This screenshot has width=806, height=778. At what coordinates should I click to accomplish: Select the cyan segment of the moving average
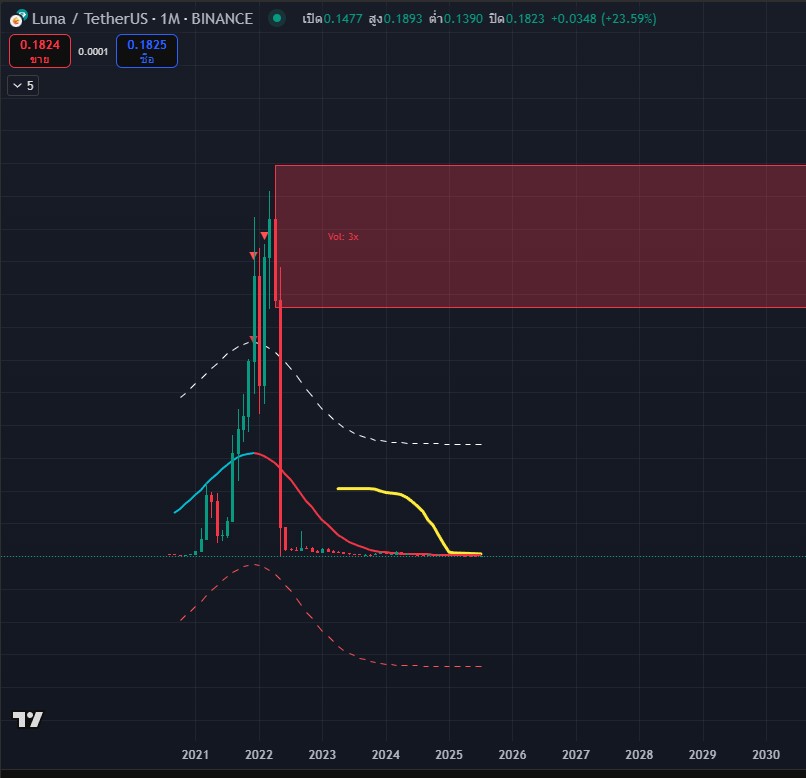click(x=212, y=478)
